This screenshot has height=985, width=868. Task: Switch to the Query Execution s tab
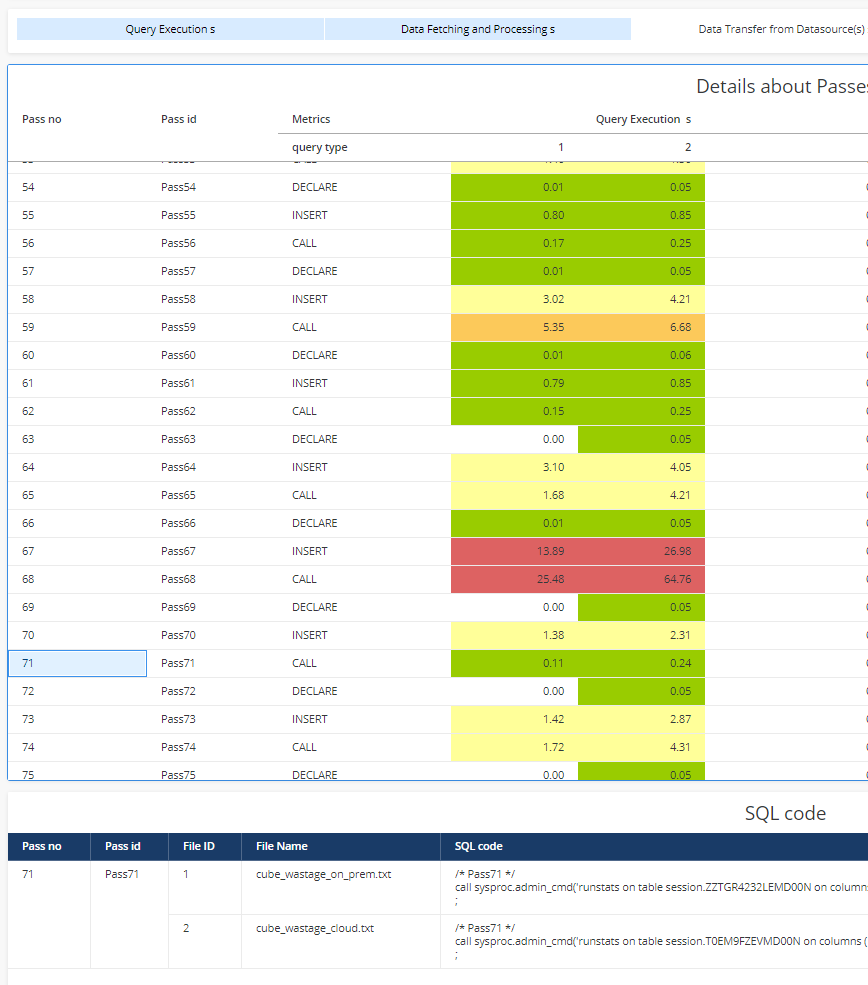tap(170, 28)
